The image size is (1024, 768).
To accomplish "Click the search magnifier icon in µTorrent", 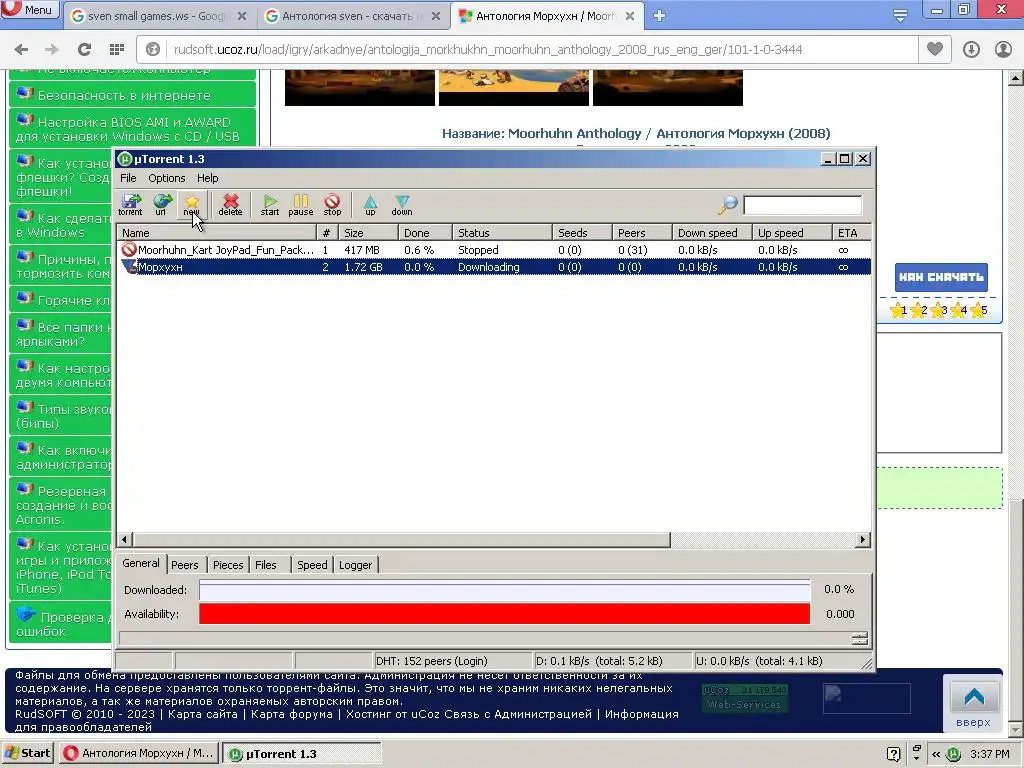I will tap(728, 204).
